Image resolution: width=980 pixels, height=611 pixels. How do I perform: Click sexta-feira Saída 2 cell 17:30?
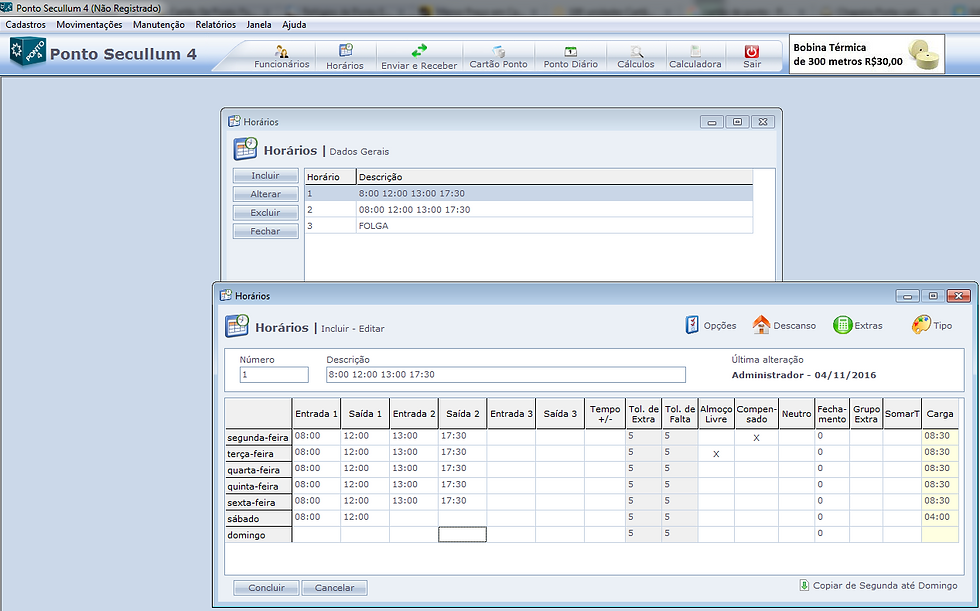[462, 502]
